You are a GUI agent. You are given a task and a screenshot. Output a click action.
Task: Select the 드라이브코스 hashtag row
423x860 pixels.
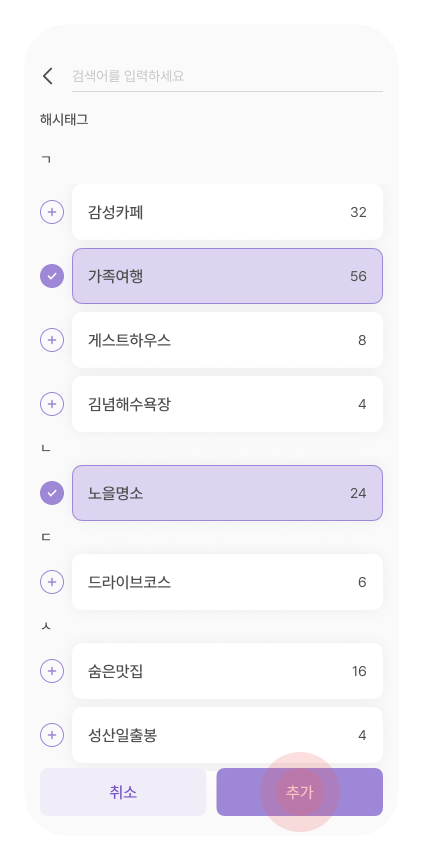(x=227, y=582)
